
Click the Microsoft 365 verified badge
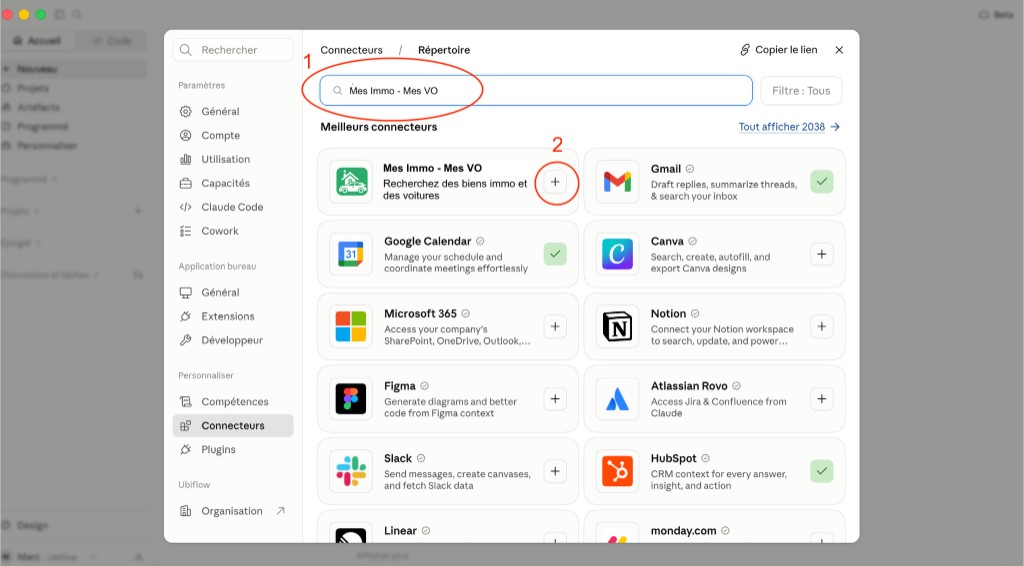(x=466, y=314)
